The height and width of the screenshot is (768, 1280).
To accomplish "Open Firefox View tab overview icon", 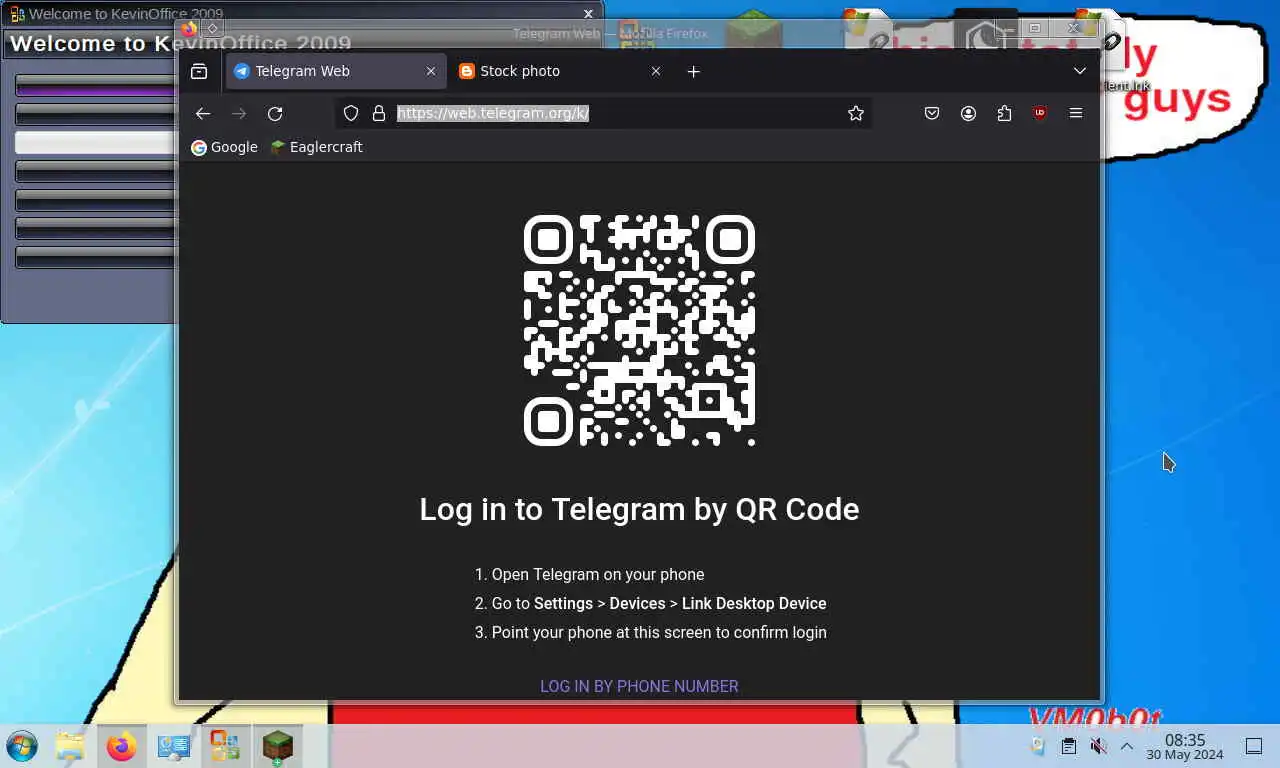I will coord(199,71).
